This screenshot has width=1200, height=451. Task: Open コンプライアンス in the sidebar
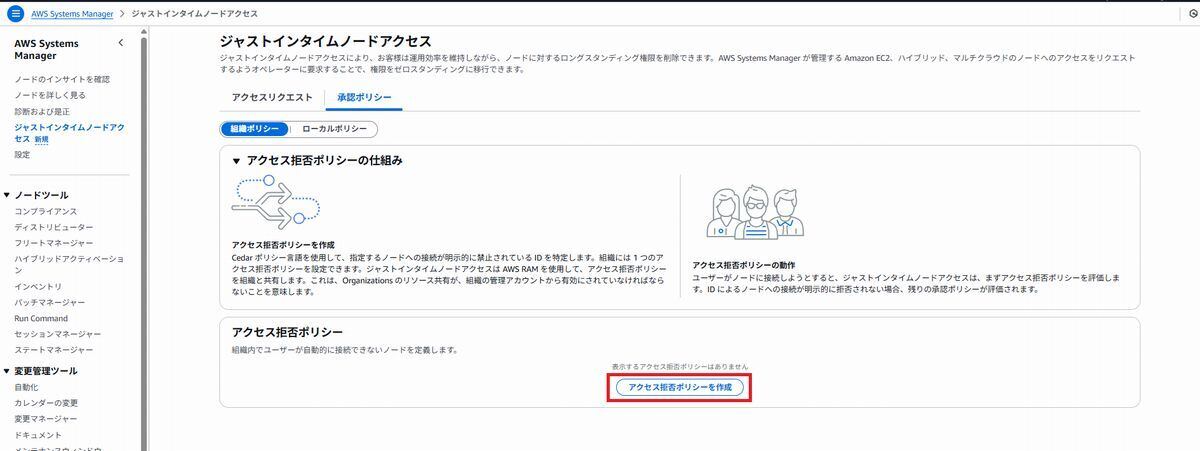point(46,212)
